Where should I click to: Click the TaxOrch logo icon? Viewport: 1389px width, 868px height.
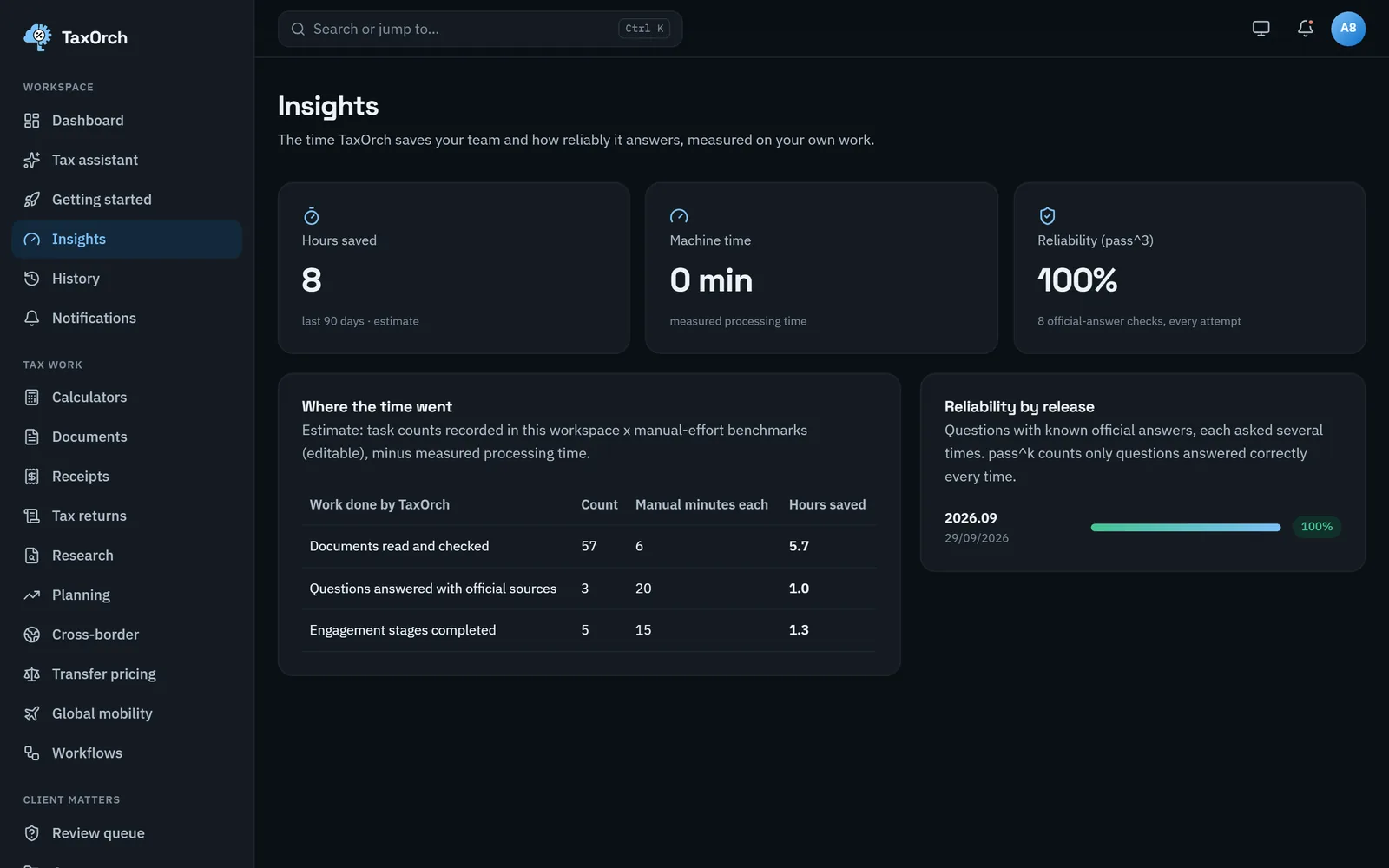click(37, 36)
